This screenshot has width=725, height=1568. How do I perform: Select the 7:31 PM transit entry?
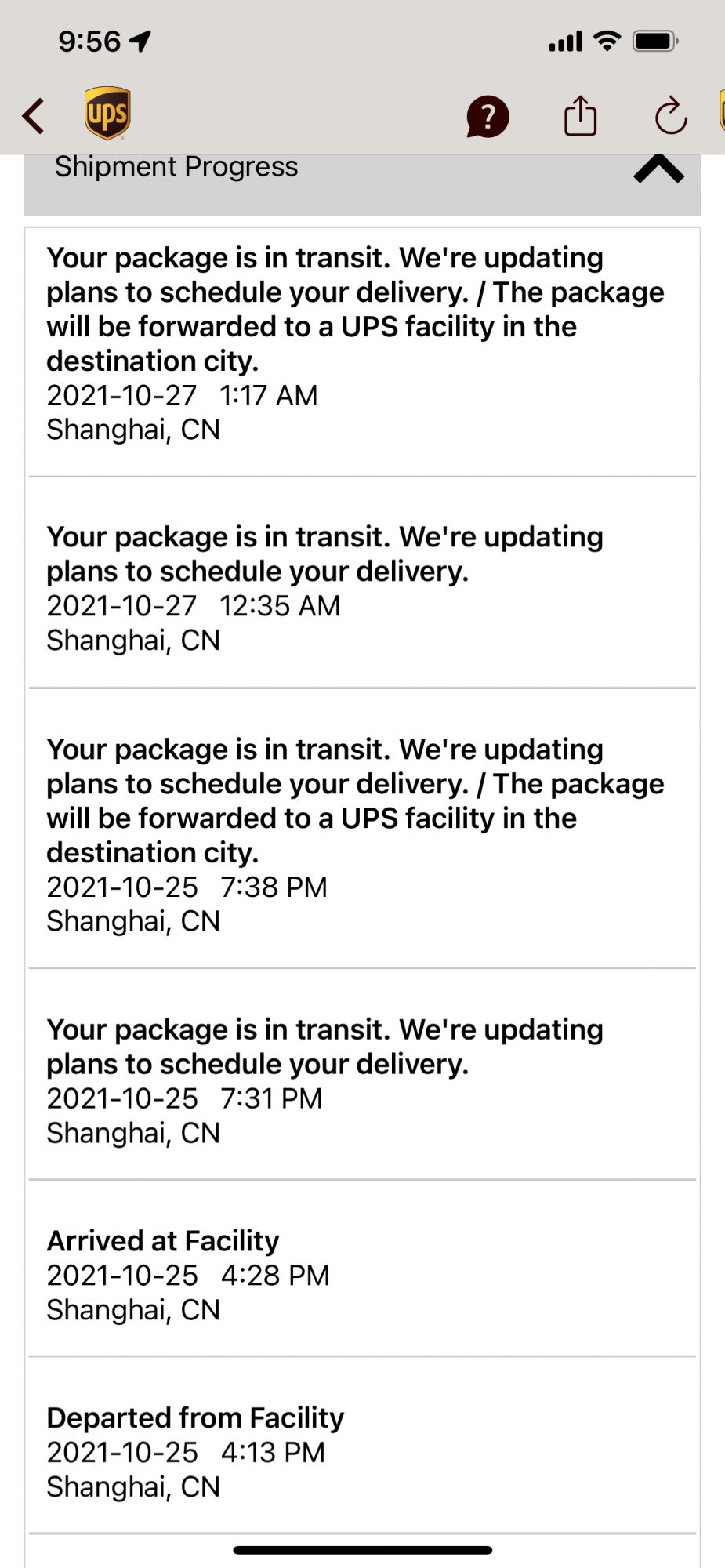click(x=362, y=1074)
